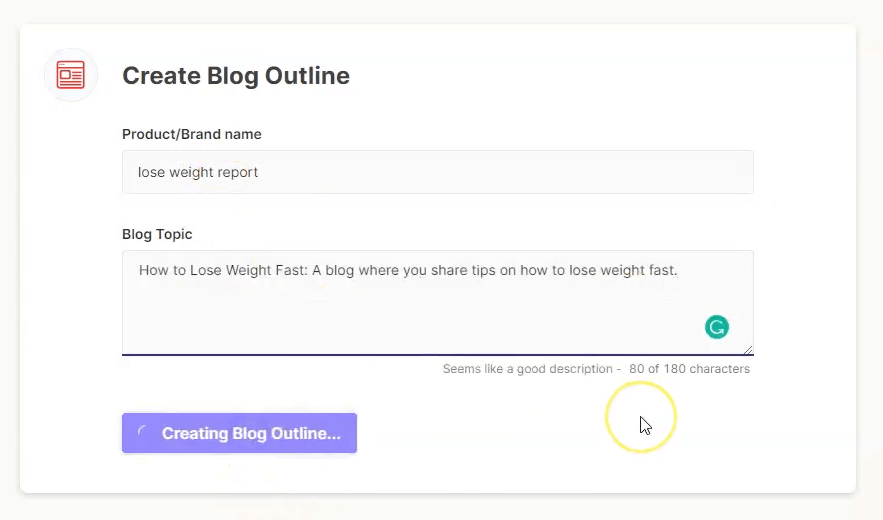The height and width of the screenshot is (520, 883).
Task: Click the word "Fast:" in the blog topic
Action: tap(292, 270)
